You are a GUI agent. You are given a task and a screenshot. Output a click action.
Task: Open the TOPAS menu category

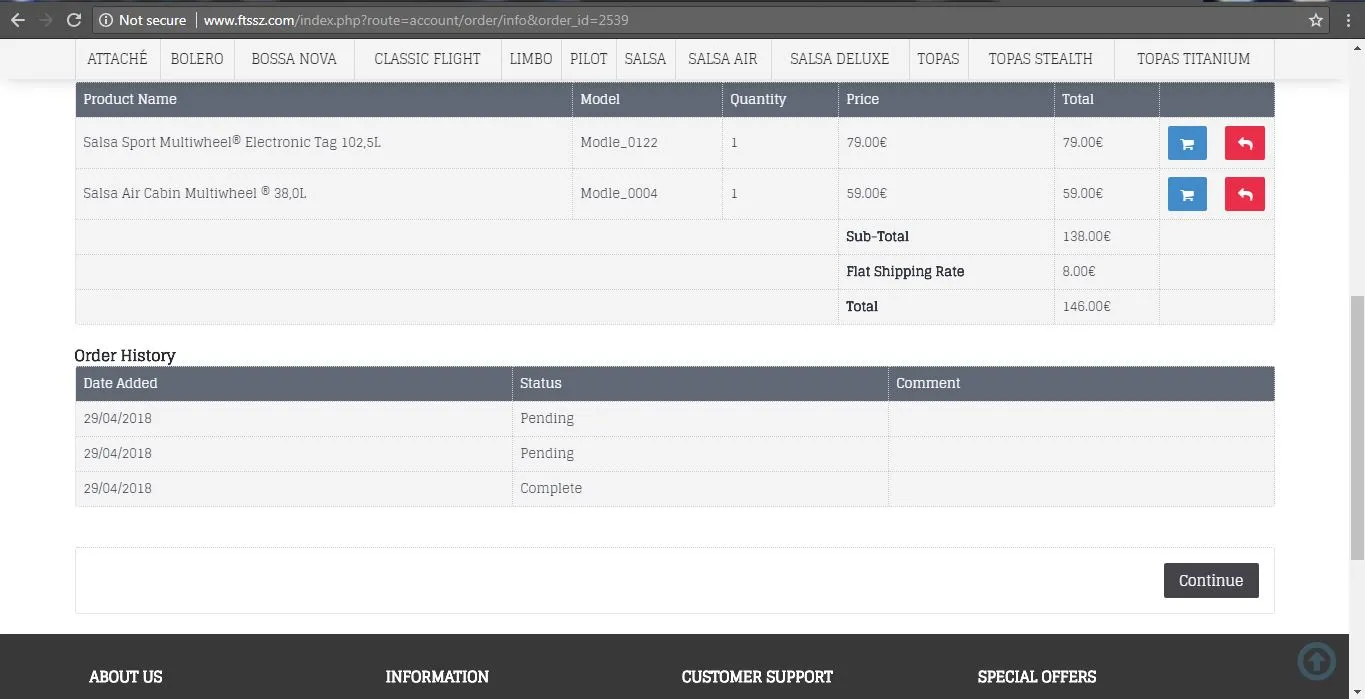click(938, 58)
